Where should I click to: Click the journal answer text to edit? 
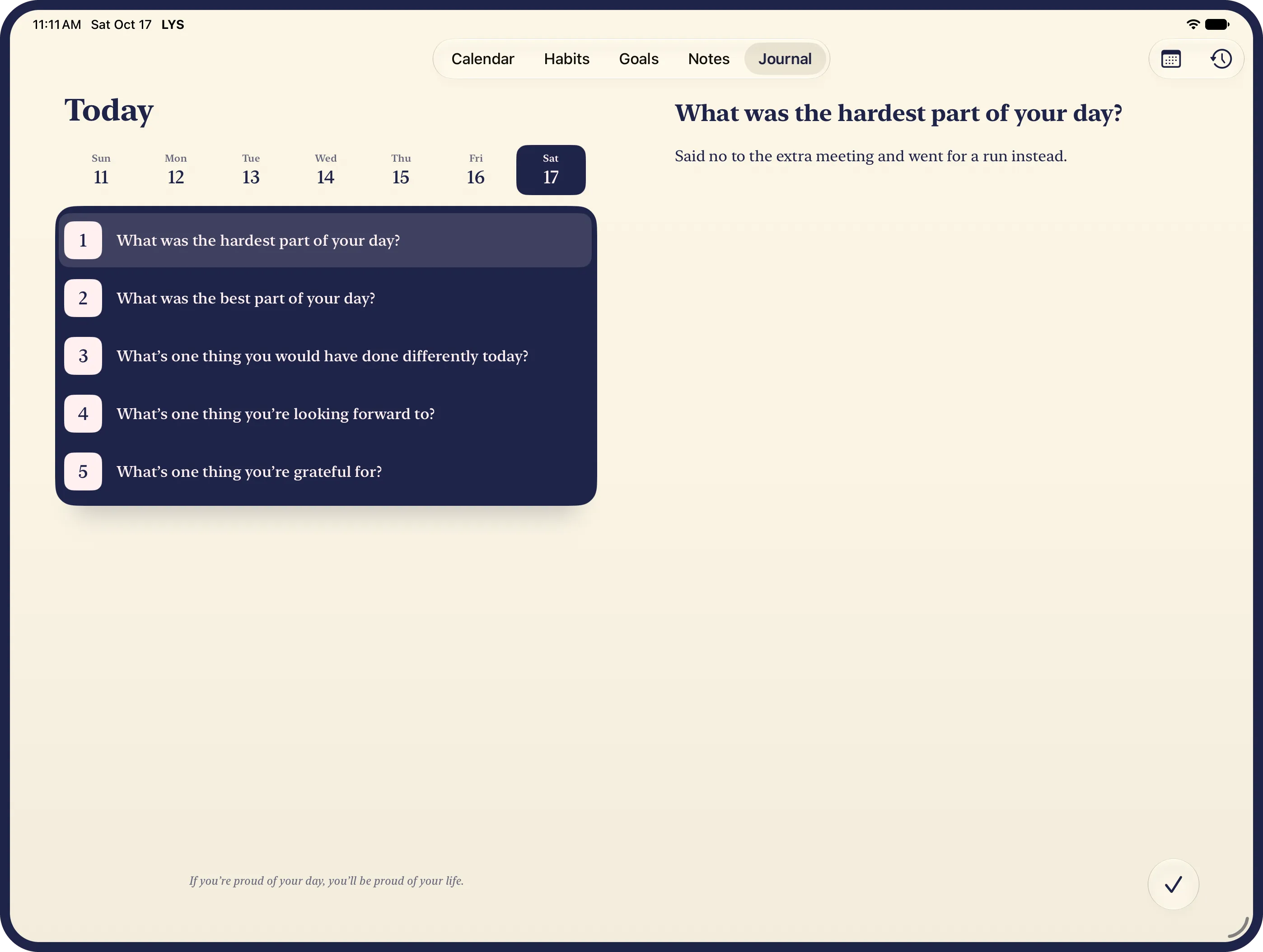pyautogui.click(x=870, y=156)
